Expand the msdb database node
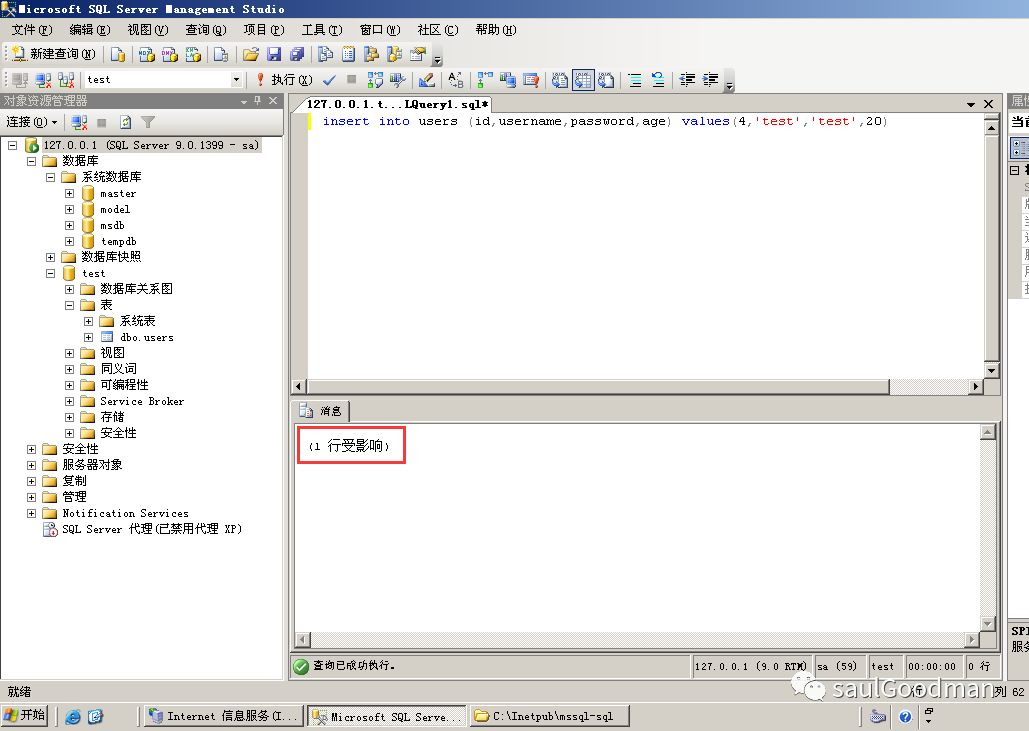The height and width of the screenshot is (731, 1029). point(70,225)
